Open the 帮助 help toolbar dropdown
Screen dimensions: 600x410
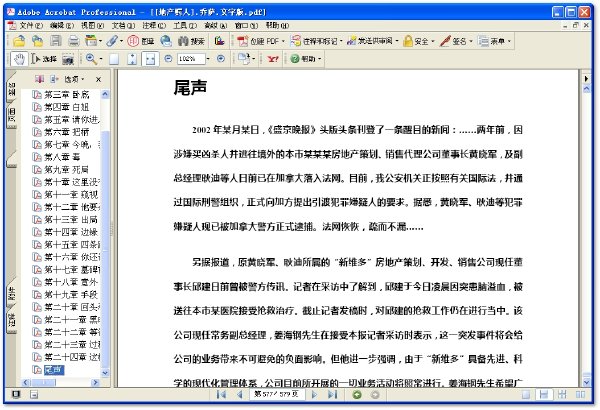[306, 59]
